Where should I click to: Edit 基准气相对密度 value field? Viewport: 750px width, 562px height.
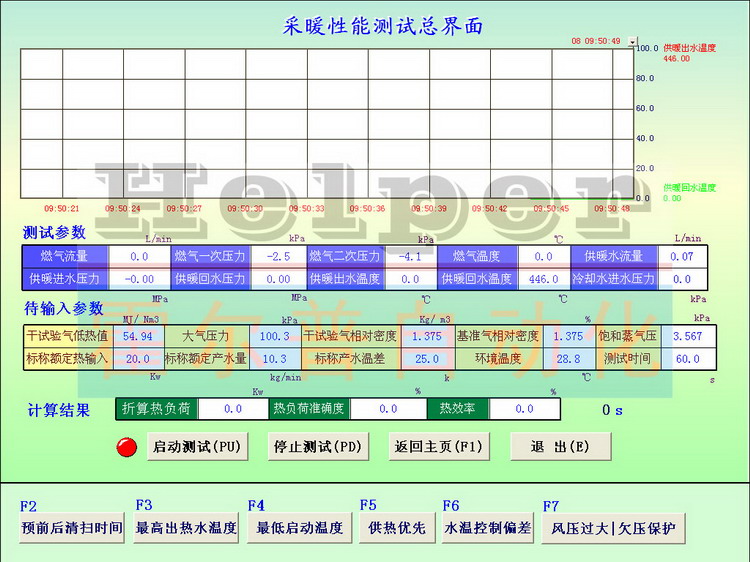569,336
